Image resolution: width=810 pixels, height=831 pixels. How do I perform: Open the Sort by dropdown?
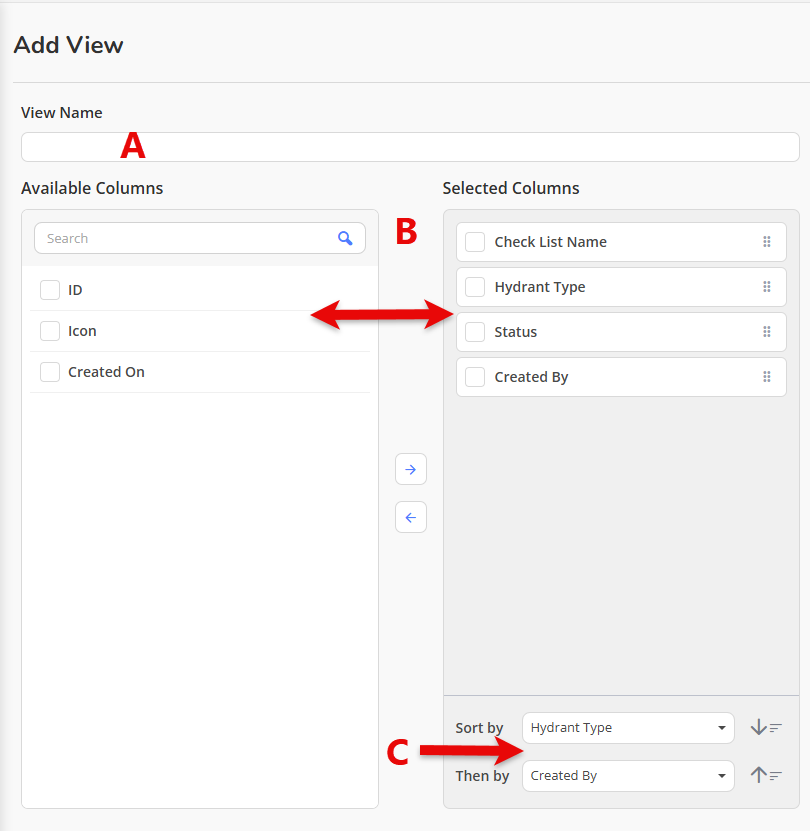pos(628,728)
